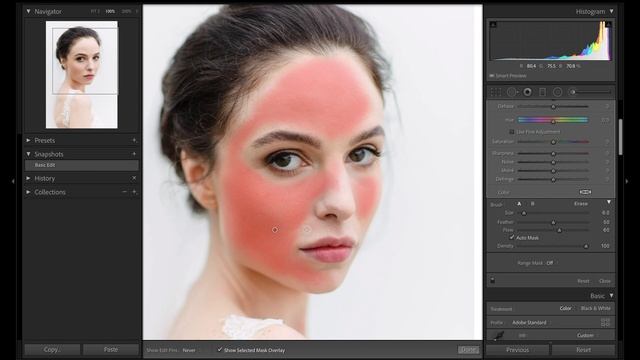
Task: Add a new collection with plus icon
Action: [x=134, y=192]
